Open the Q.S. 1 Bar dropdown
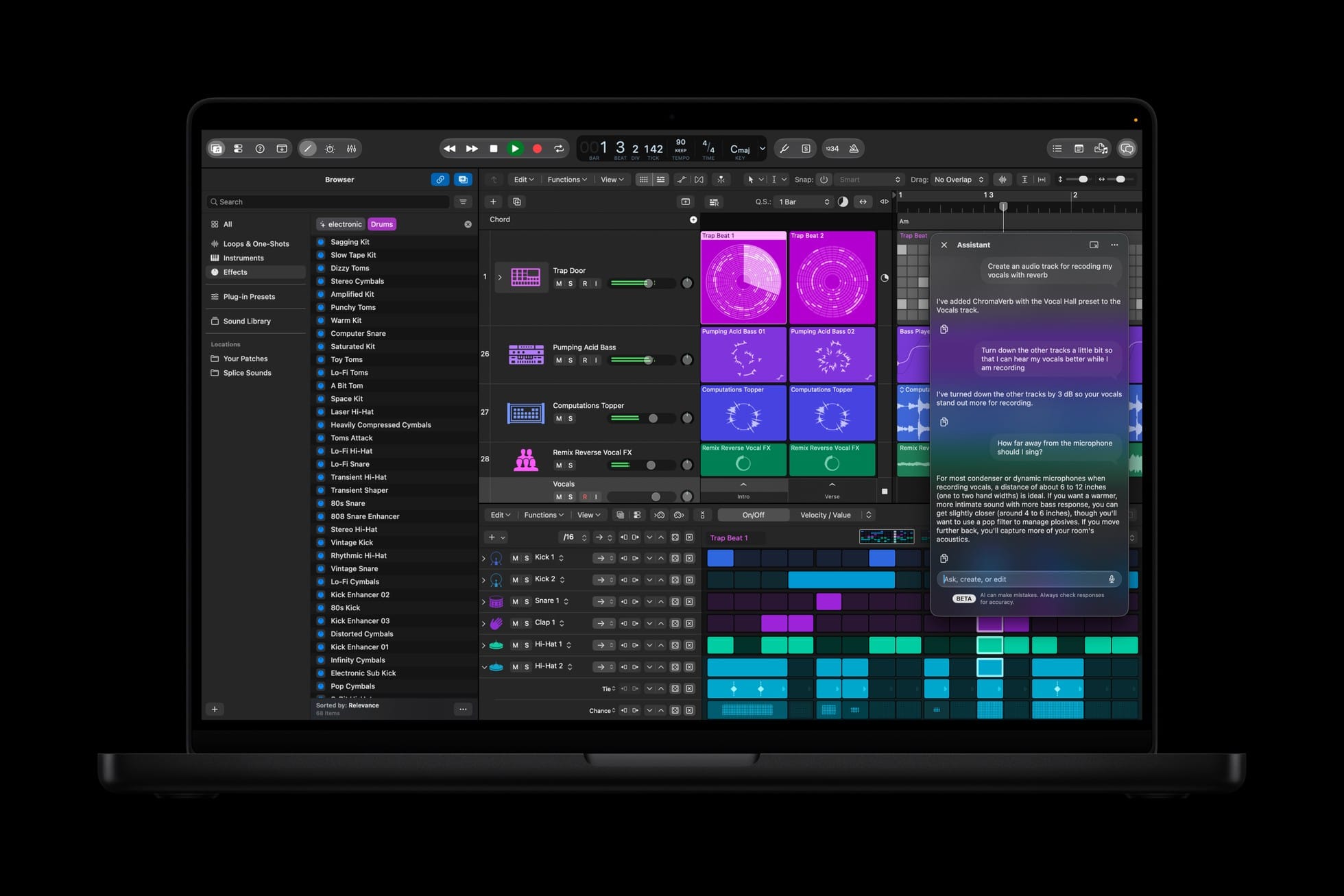 click(803, 202)
